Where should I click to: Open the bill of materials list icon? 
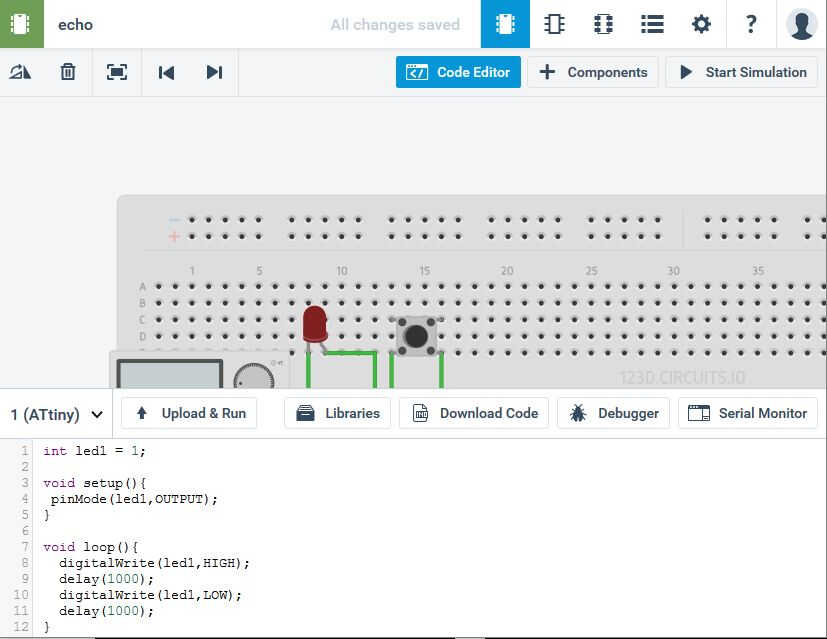pos(652,24)
